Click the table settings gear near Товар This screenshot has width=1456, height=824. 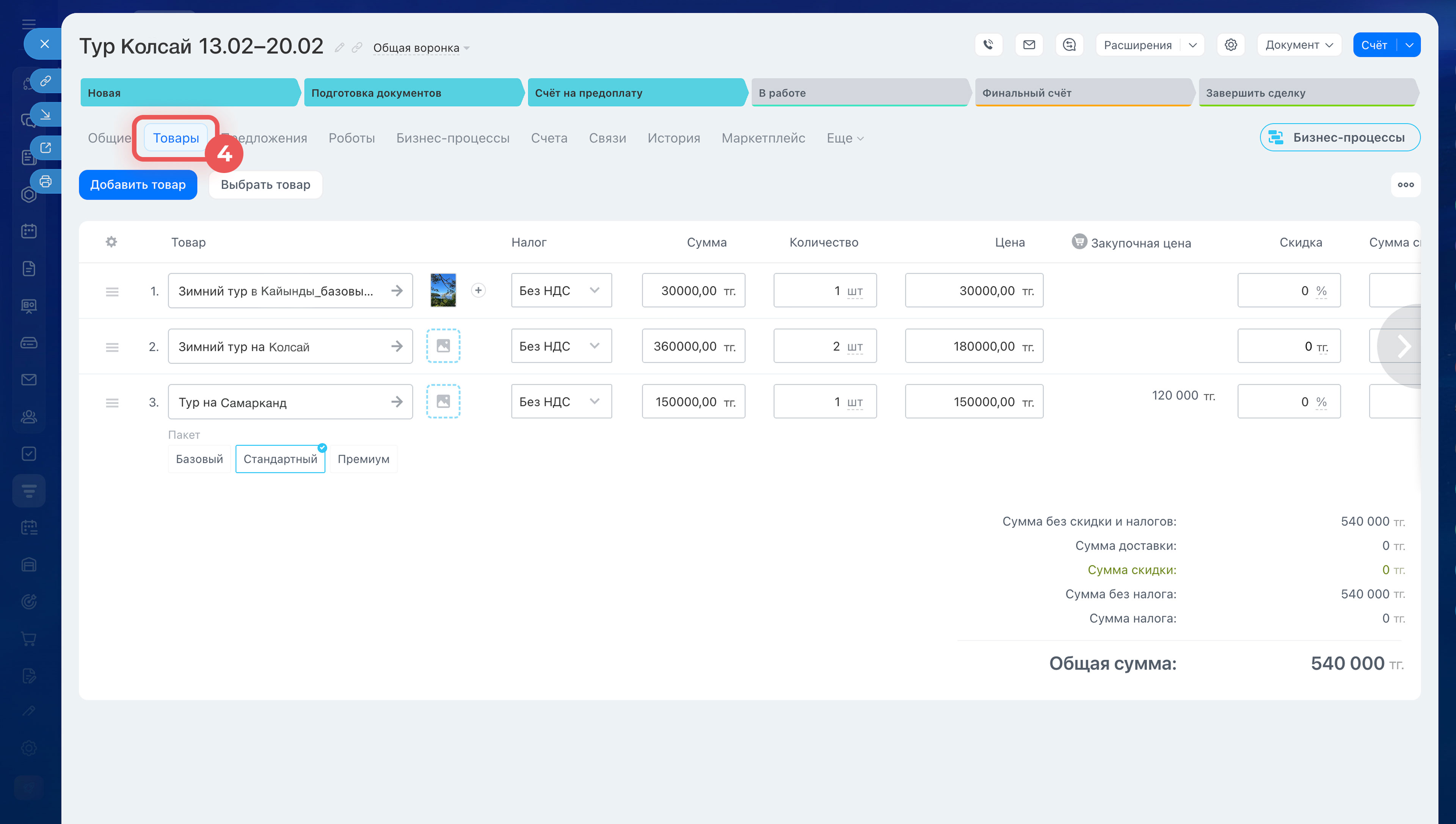pos(111,242)
